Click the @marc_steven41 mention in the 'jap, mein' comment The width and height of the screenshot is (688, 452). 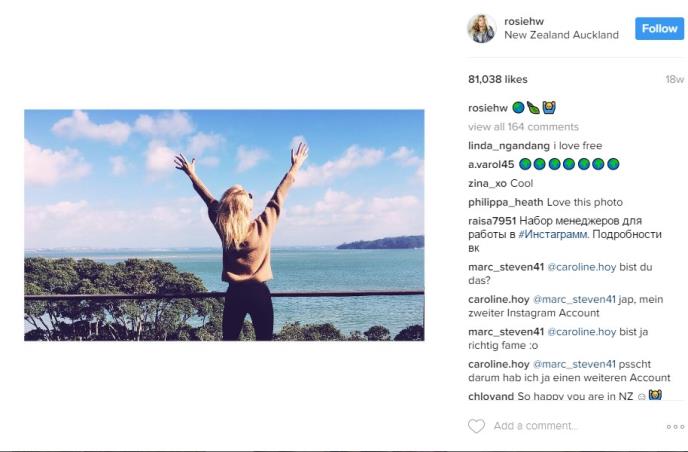pyautogui.click(x=578, y=299)
